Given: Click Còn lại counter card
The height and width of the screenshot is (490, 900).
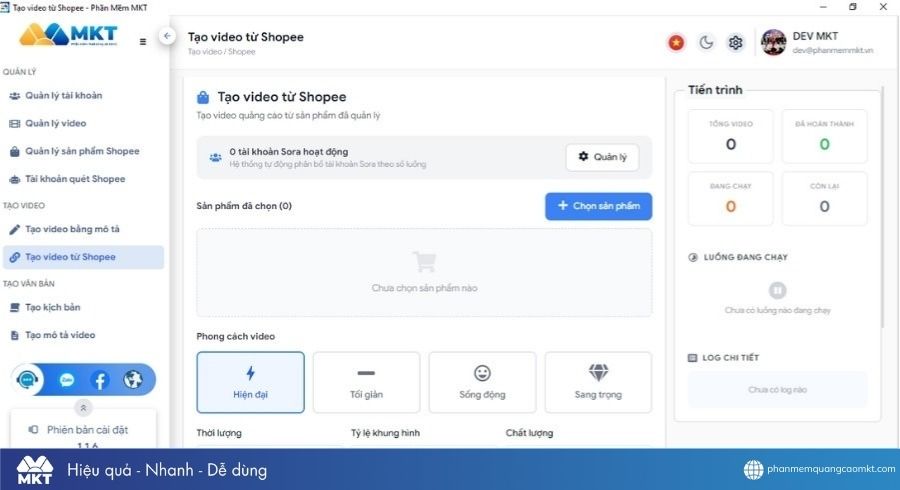Looking at the screenshot, I should pos(824,199).
